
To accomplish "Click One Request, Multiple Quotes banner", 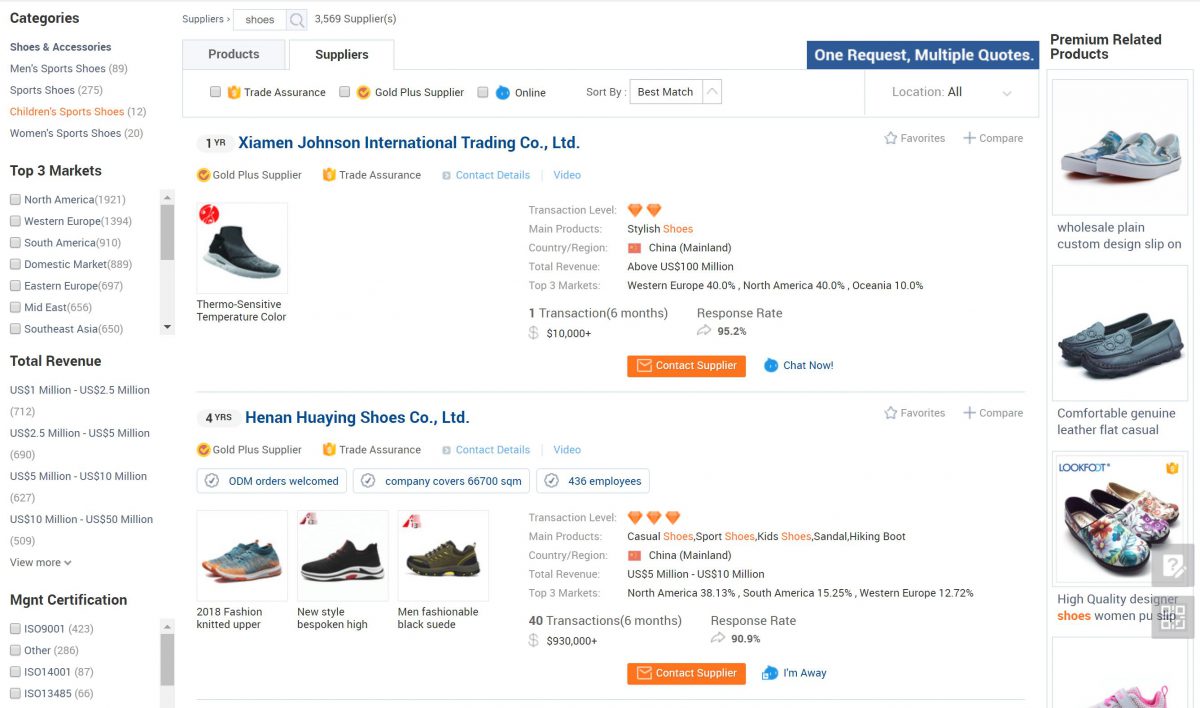I will [x=923, y=55].
